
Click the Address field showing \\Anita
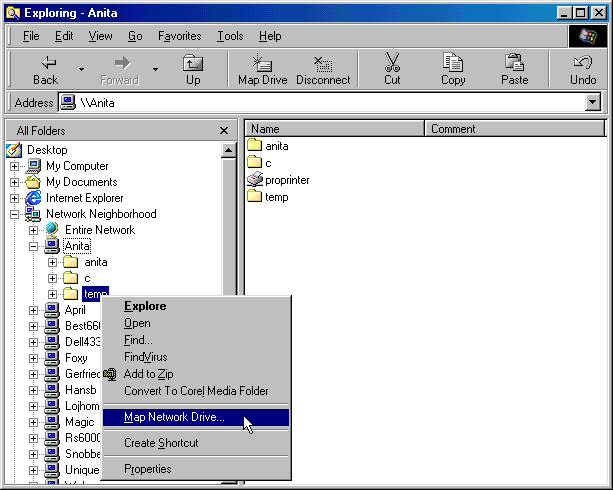[x=320, y=102]
